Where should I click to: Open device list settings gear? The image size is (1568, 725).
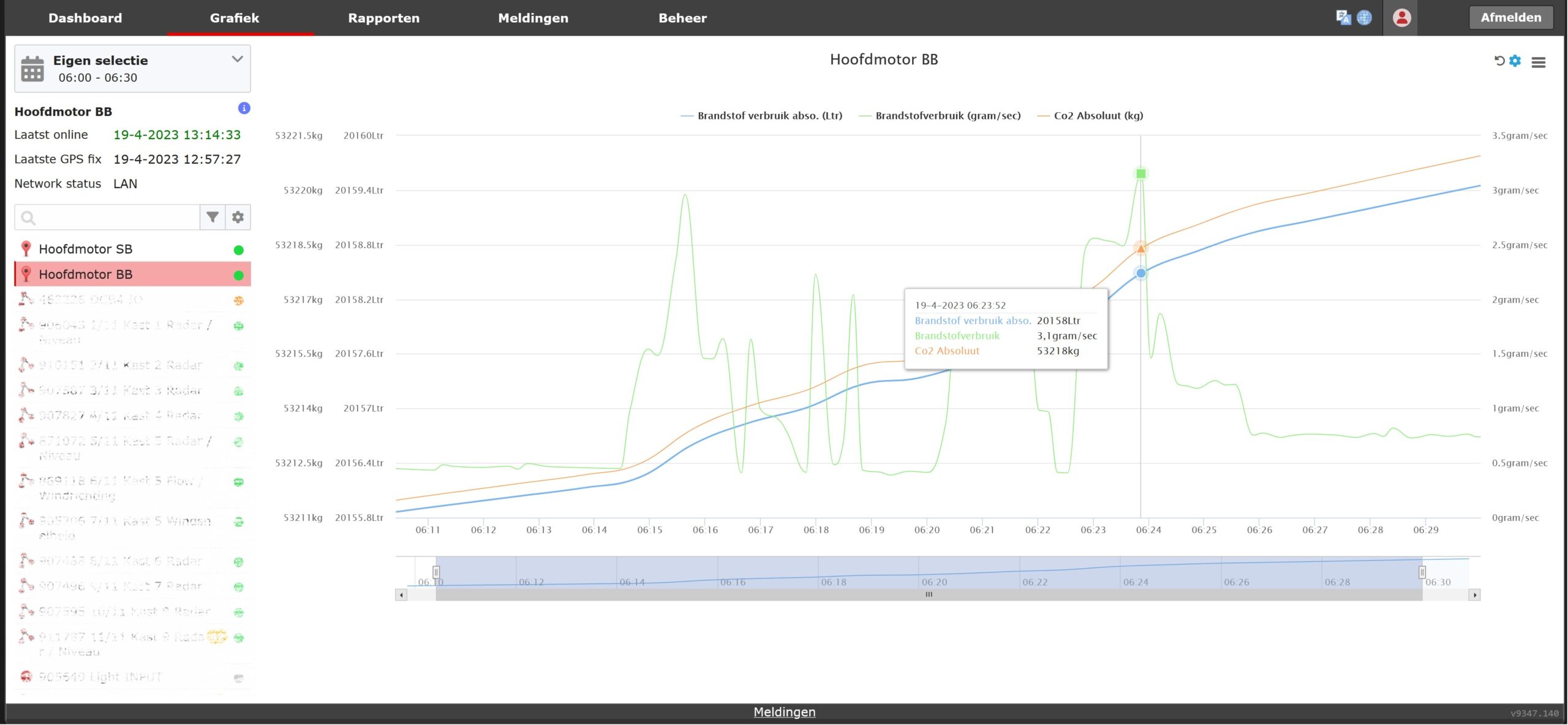238,217
